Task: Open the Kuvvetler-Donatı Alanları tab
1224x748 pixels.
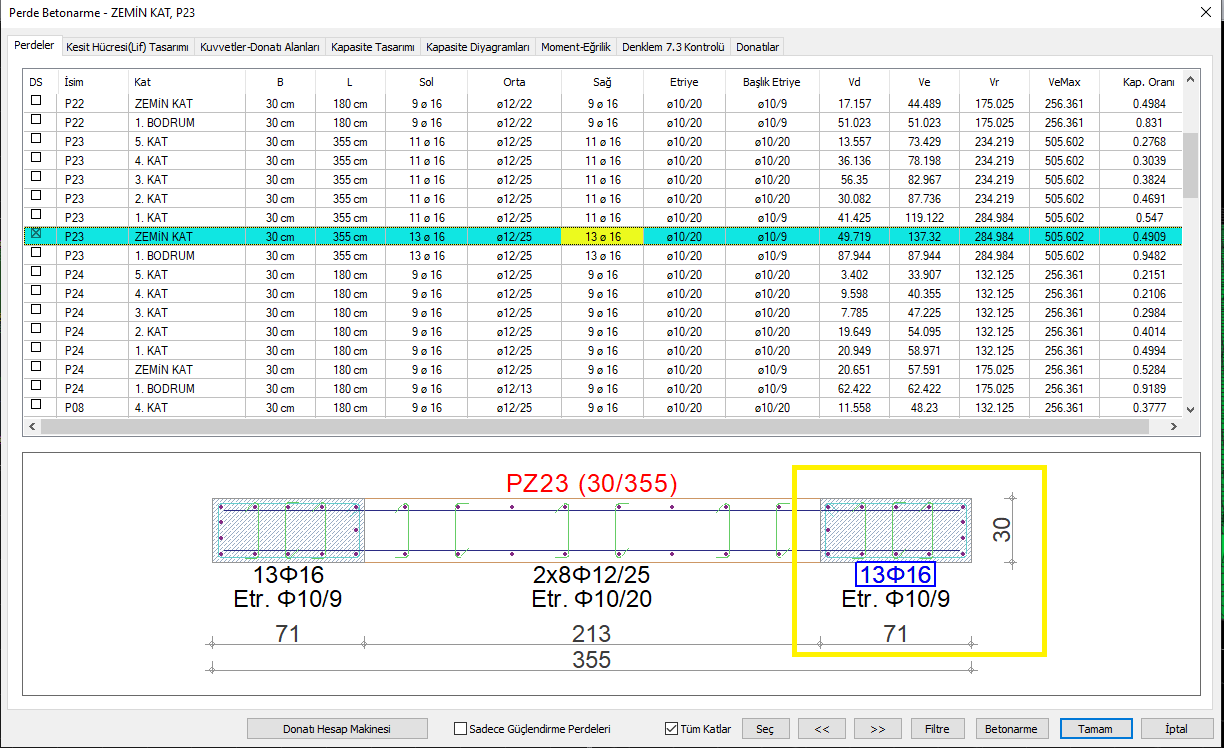Action: [260, 47]
